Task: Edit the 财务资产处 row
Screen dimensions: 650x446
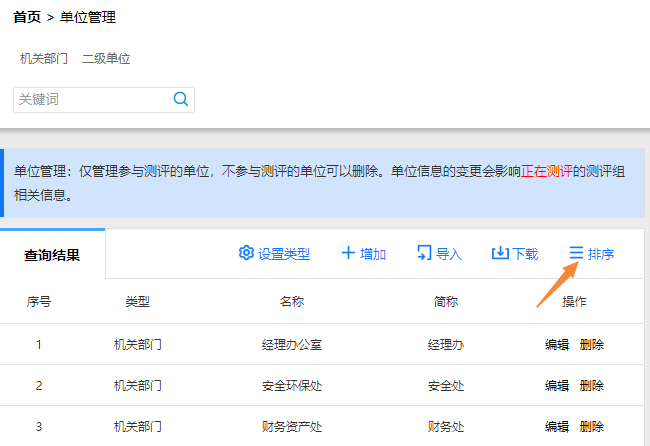Action: pos(557,427)
